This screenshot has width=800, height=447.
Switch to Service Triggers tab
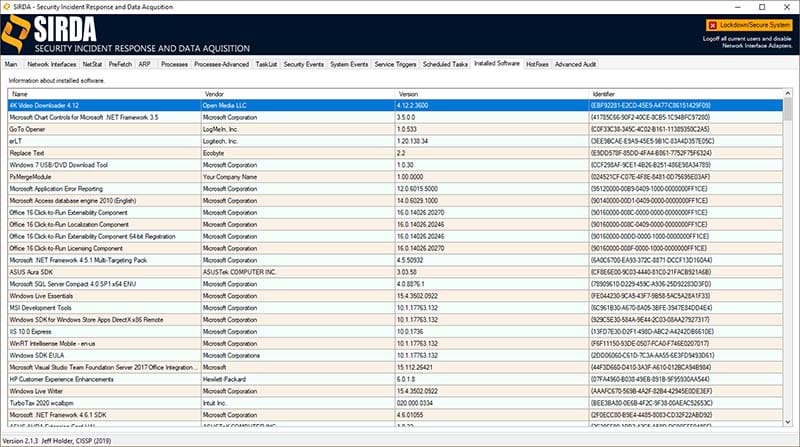[x=395, y=64]
